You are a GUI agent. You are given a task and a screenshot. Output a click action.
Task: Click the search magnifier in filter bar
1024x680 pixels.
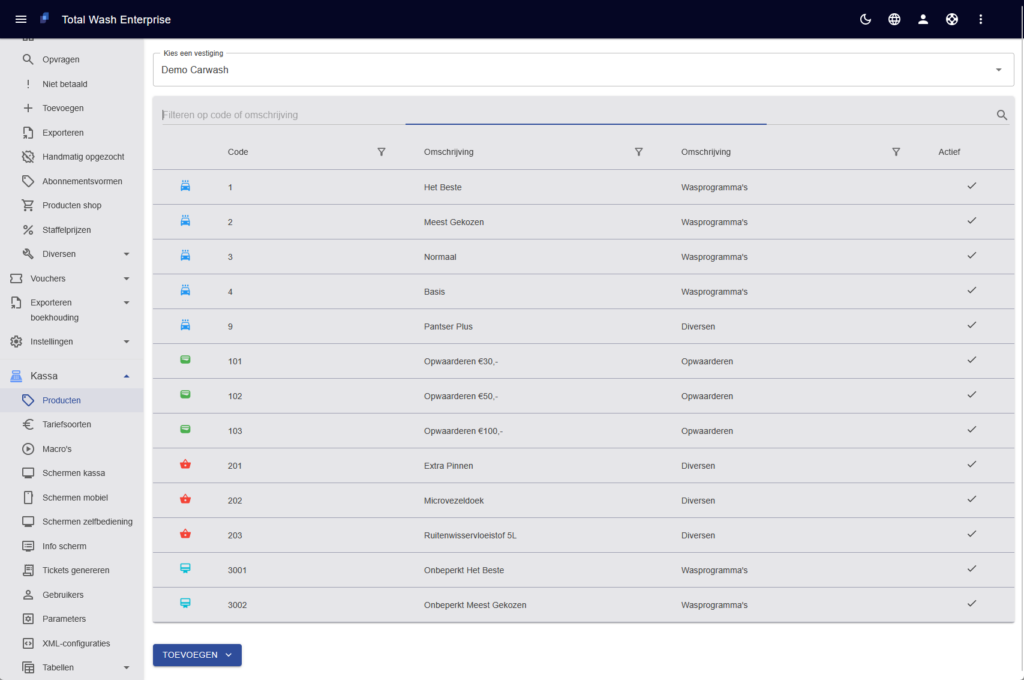click(x=1002, y=115)
